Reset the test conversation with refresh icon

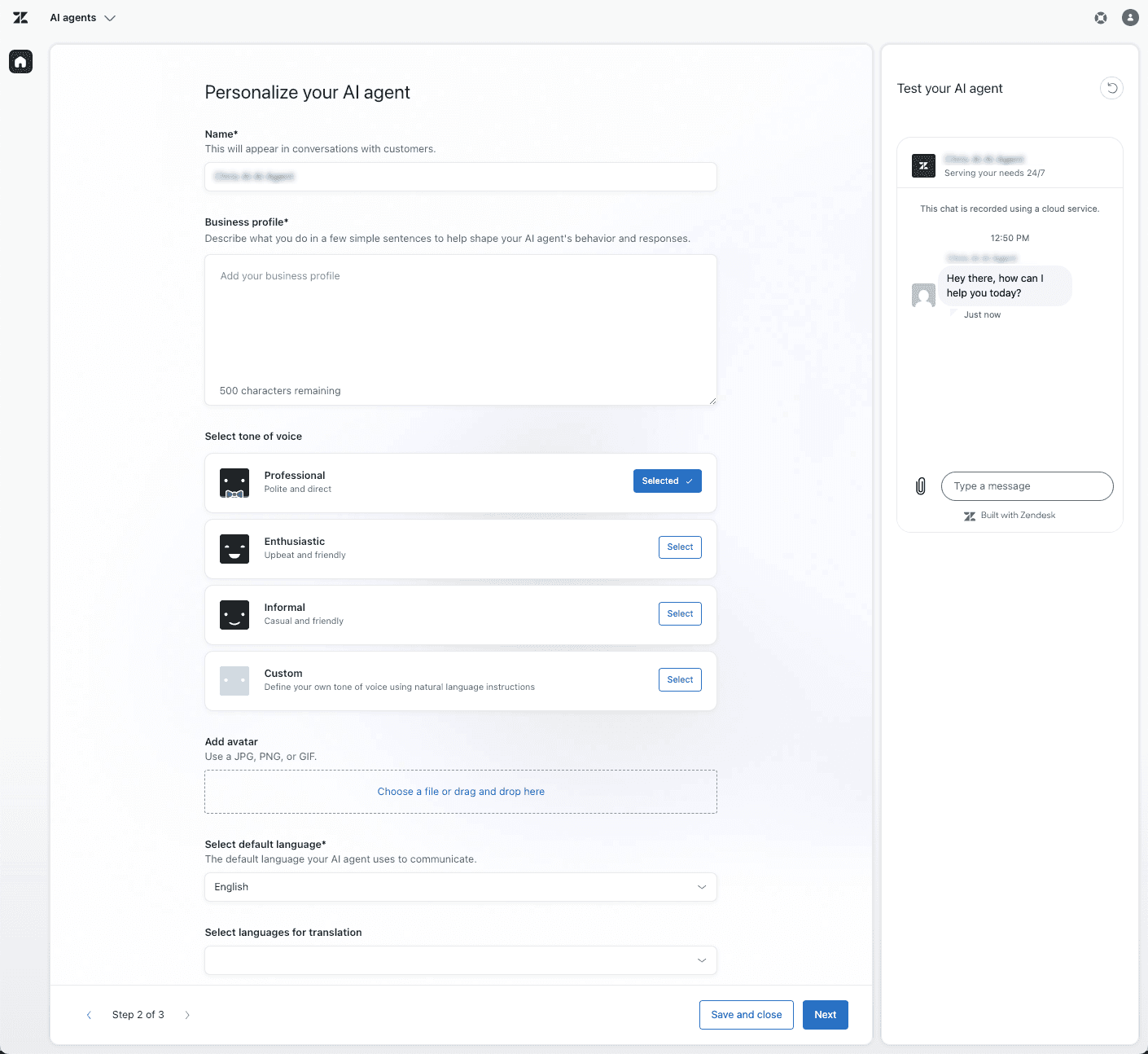[1111, 88]
